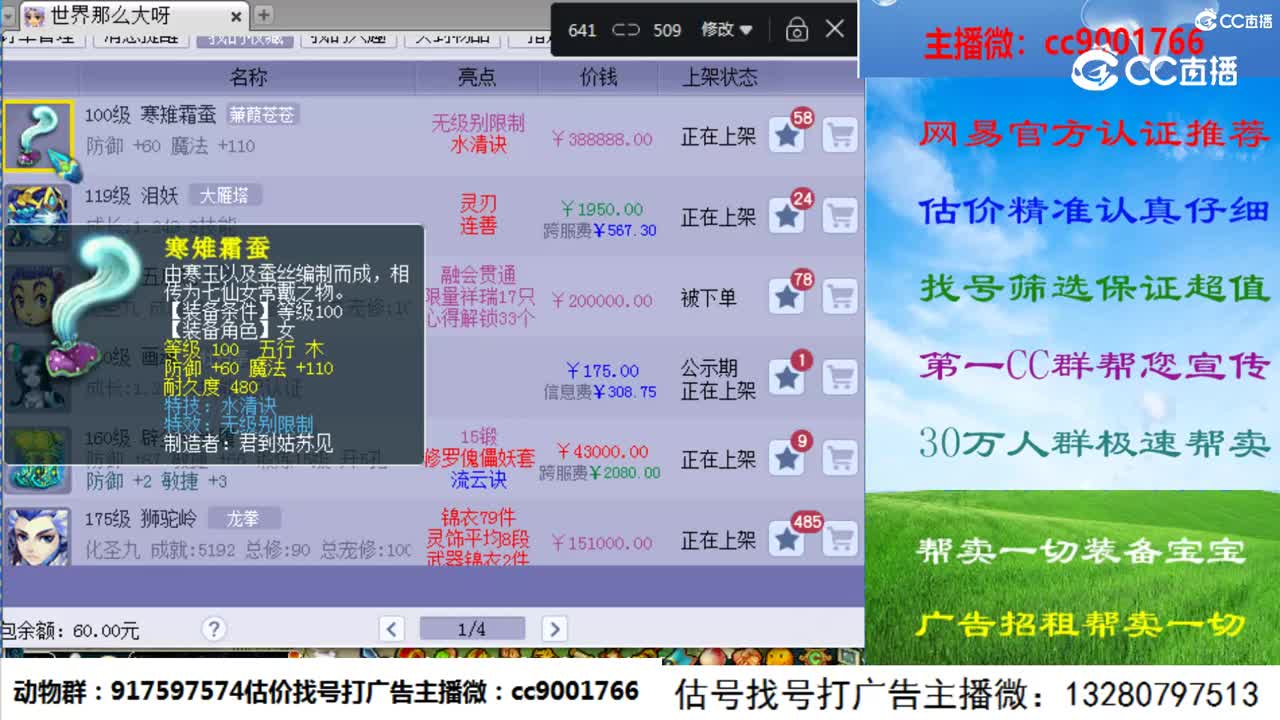
Task: Open the 修改 dropdown
Action: coord(726,30)
